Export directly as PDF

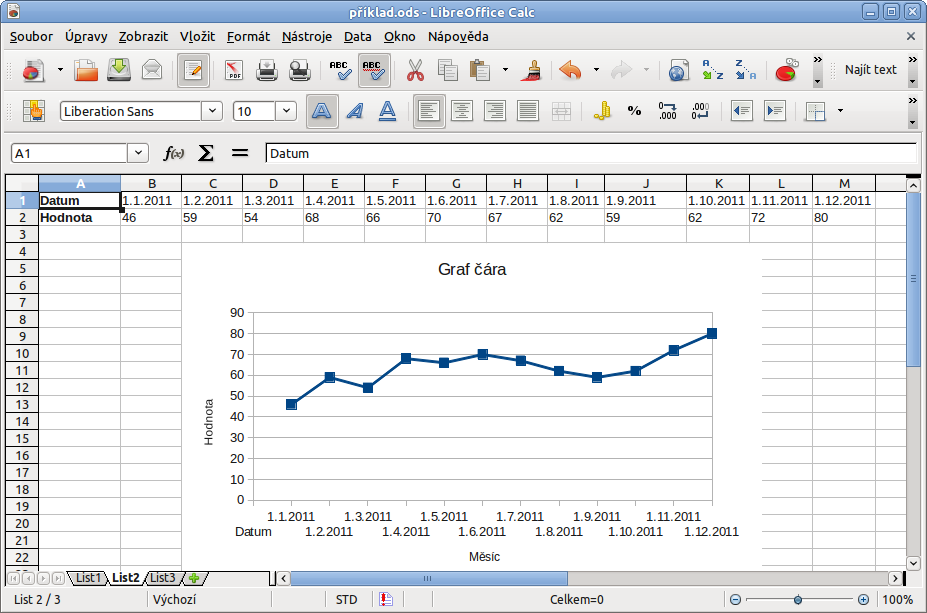pyautogui.click(x=234, y=70)
